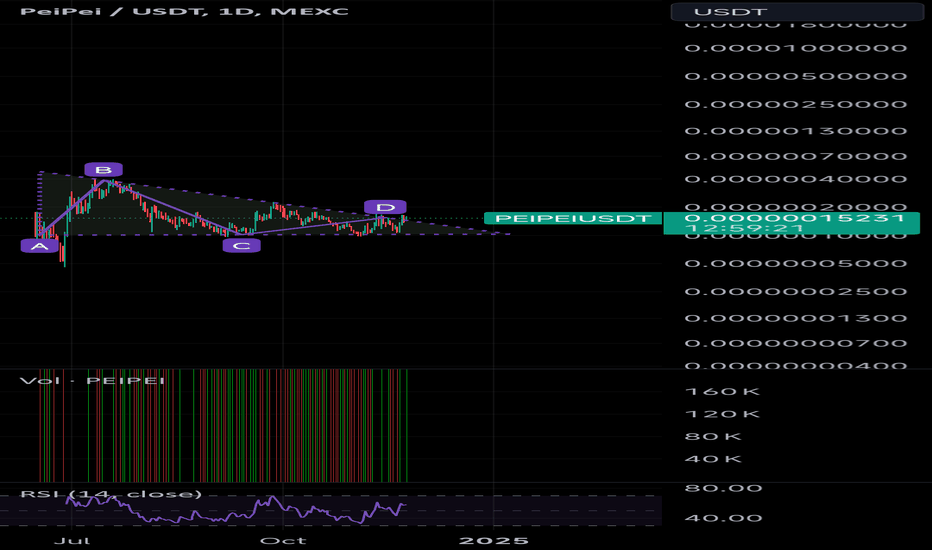932x550 pixels.
Task: Click the pattern point label D
Action: tap(385, 207)
